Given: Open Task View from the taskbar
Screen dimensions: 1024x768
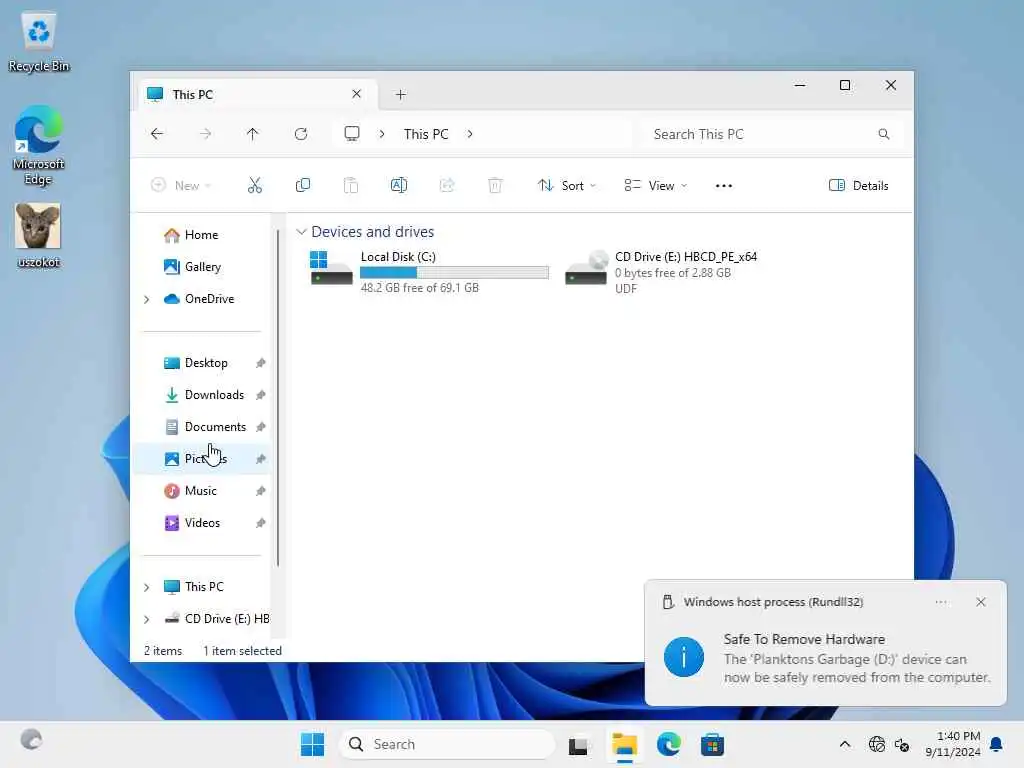Looking at the screenshot, I should [578, 745].
